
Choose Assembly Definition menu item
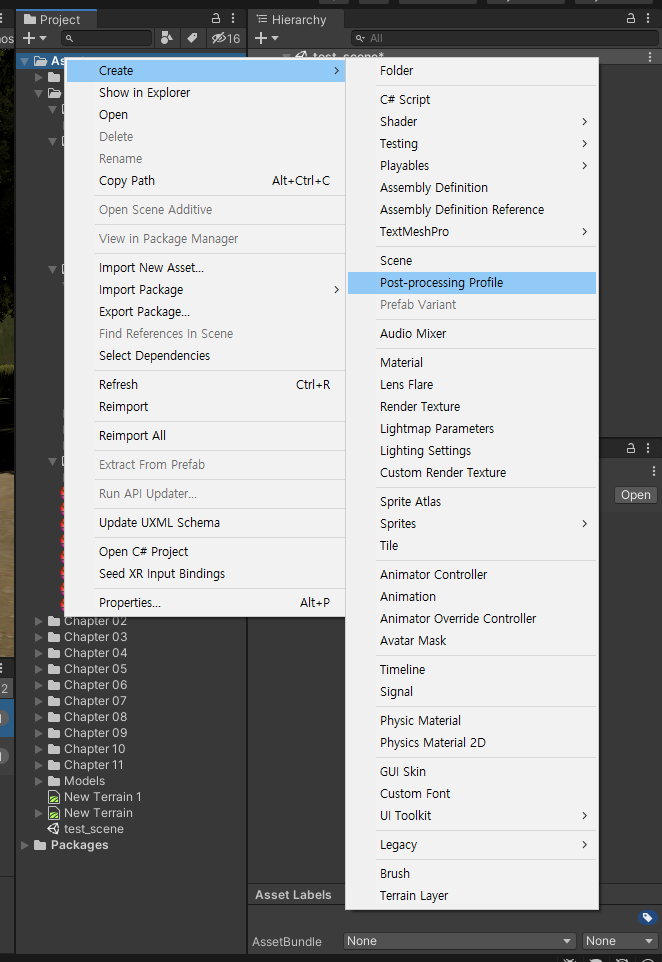point(472,188)
